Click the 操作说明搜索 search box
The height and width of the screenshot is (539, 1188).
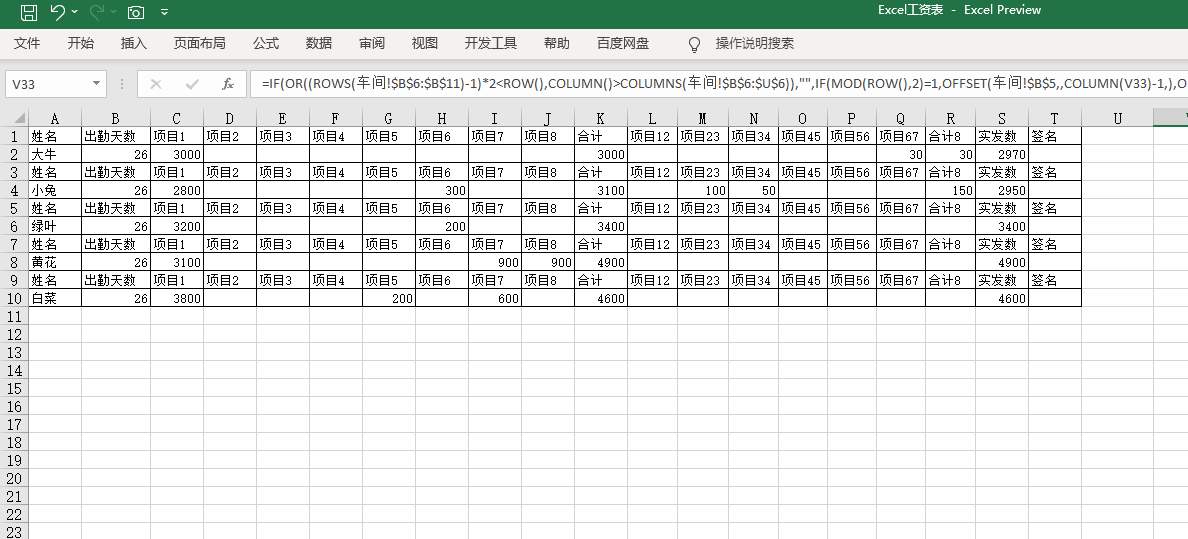755,43
